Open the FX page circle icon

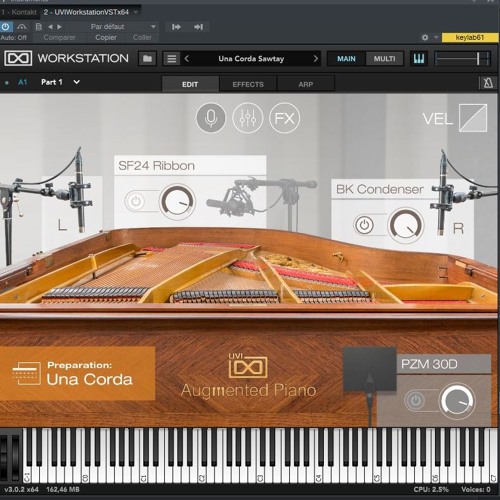point(284,118)
